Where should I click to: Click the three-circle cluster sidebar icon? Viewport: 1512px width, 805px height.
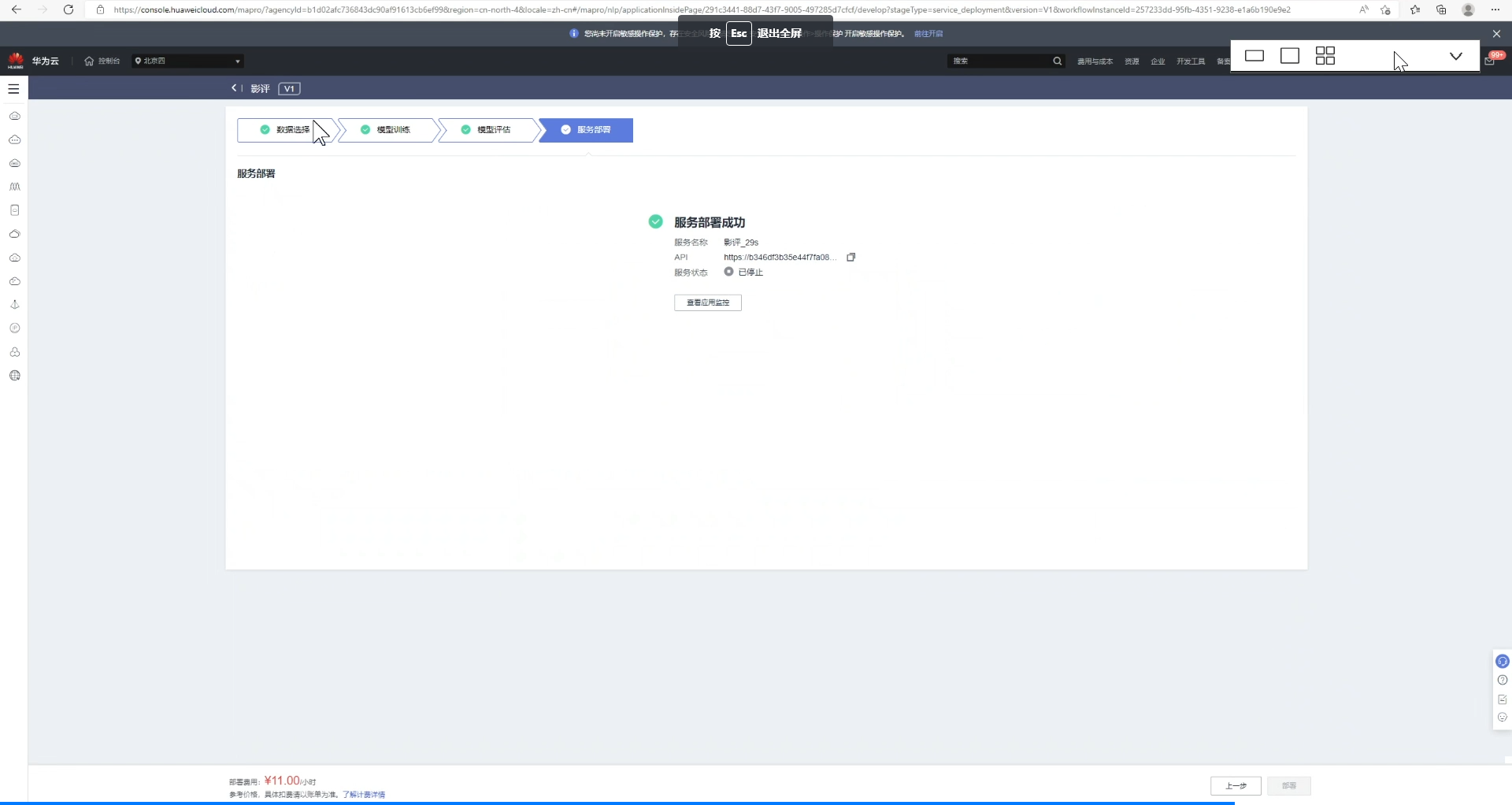pos(14,352)
